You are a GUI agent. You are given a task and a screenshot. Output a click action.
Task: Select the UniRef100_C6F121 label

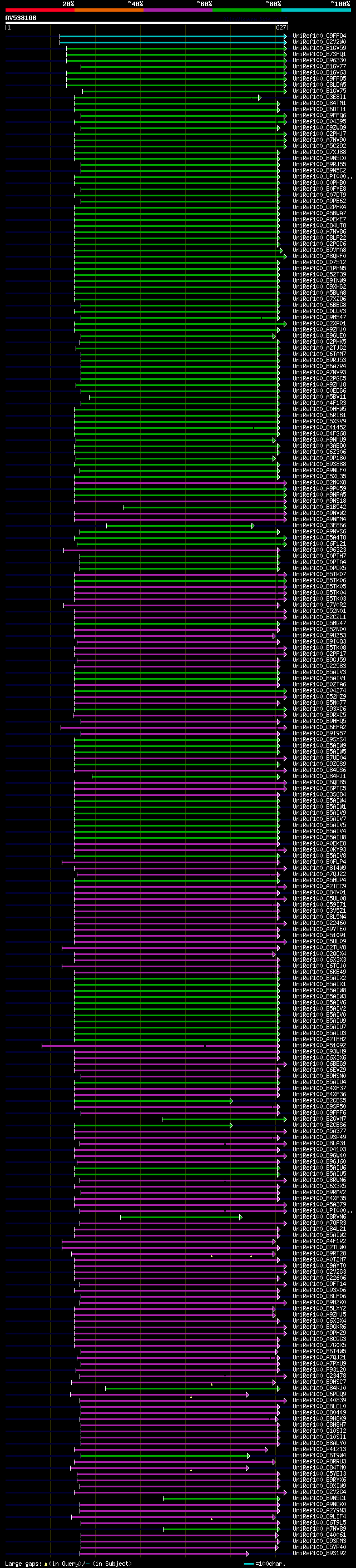point(319,543)
